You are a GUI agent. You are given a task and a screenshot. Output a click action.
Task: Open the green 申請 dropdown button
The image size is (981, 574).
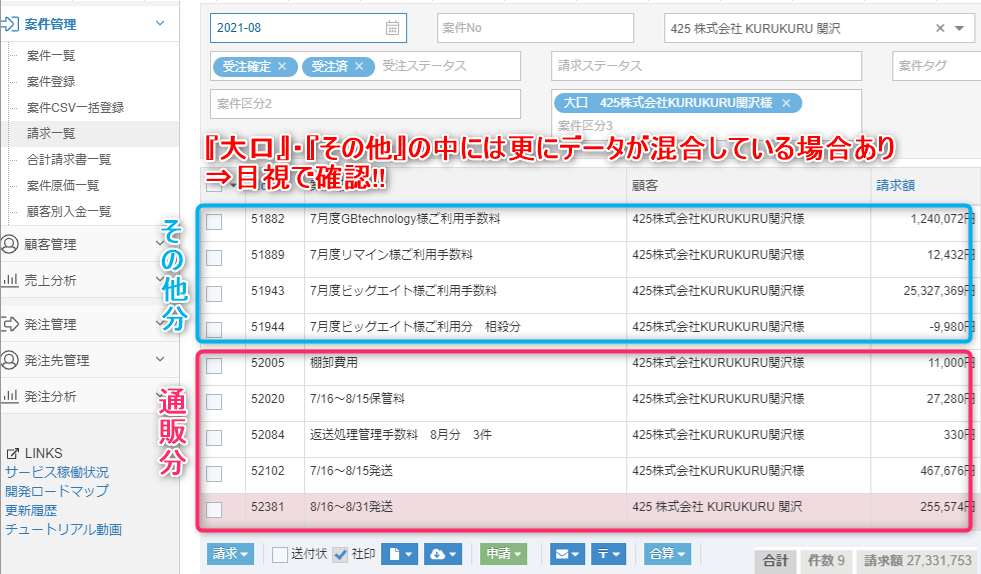[504, 554]
